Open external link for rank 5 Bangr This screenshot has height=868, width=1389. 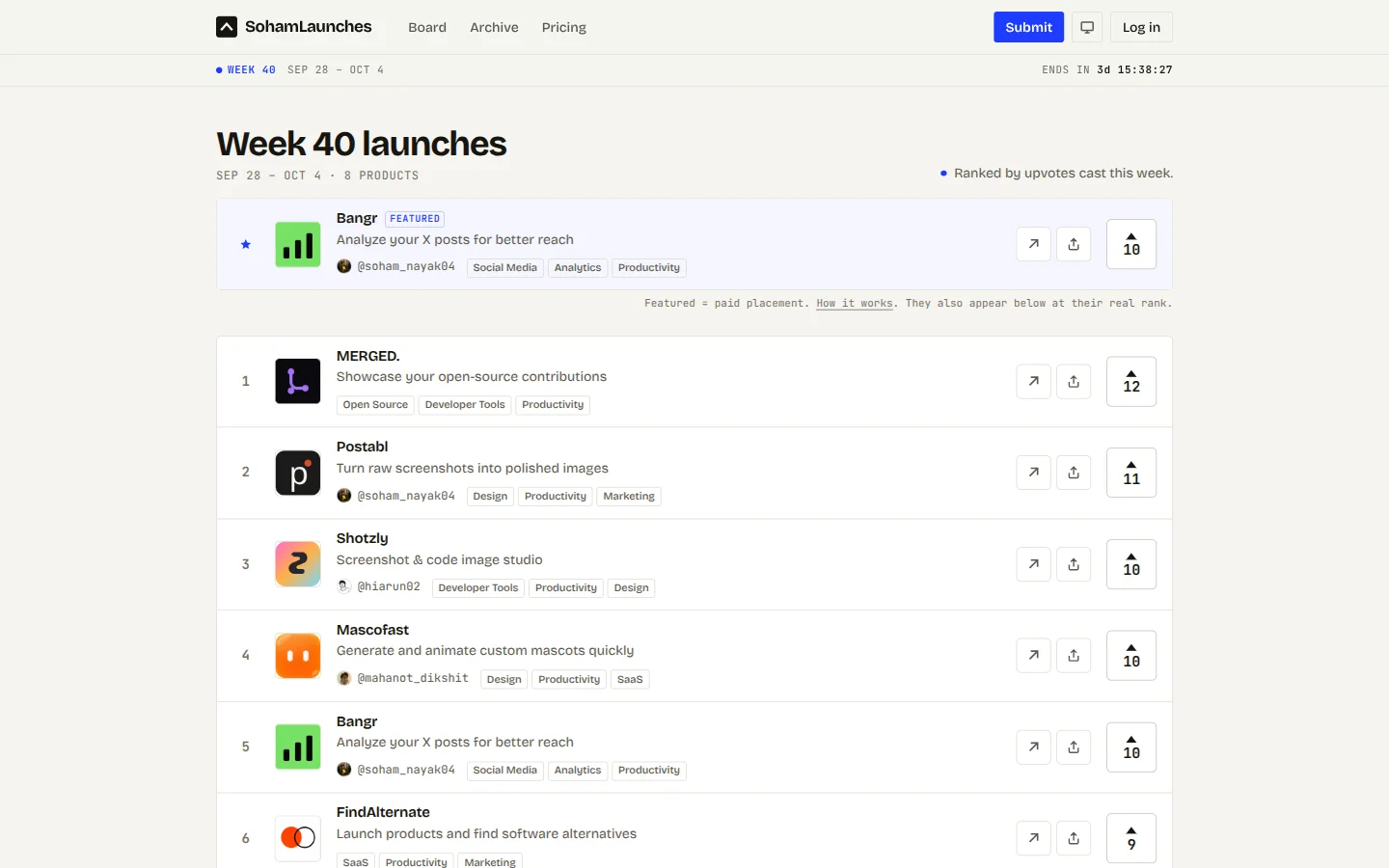click(1034, 746)
